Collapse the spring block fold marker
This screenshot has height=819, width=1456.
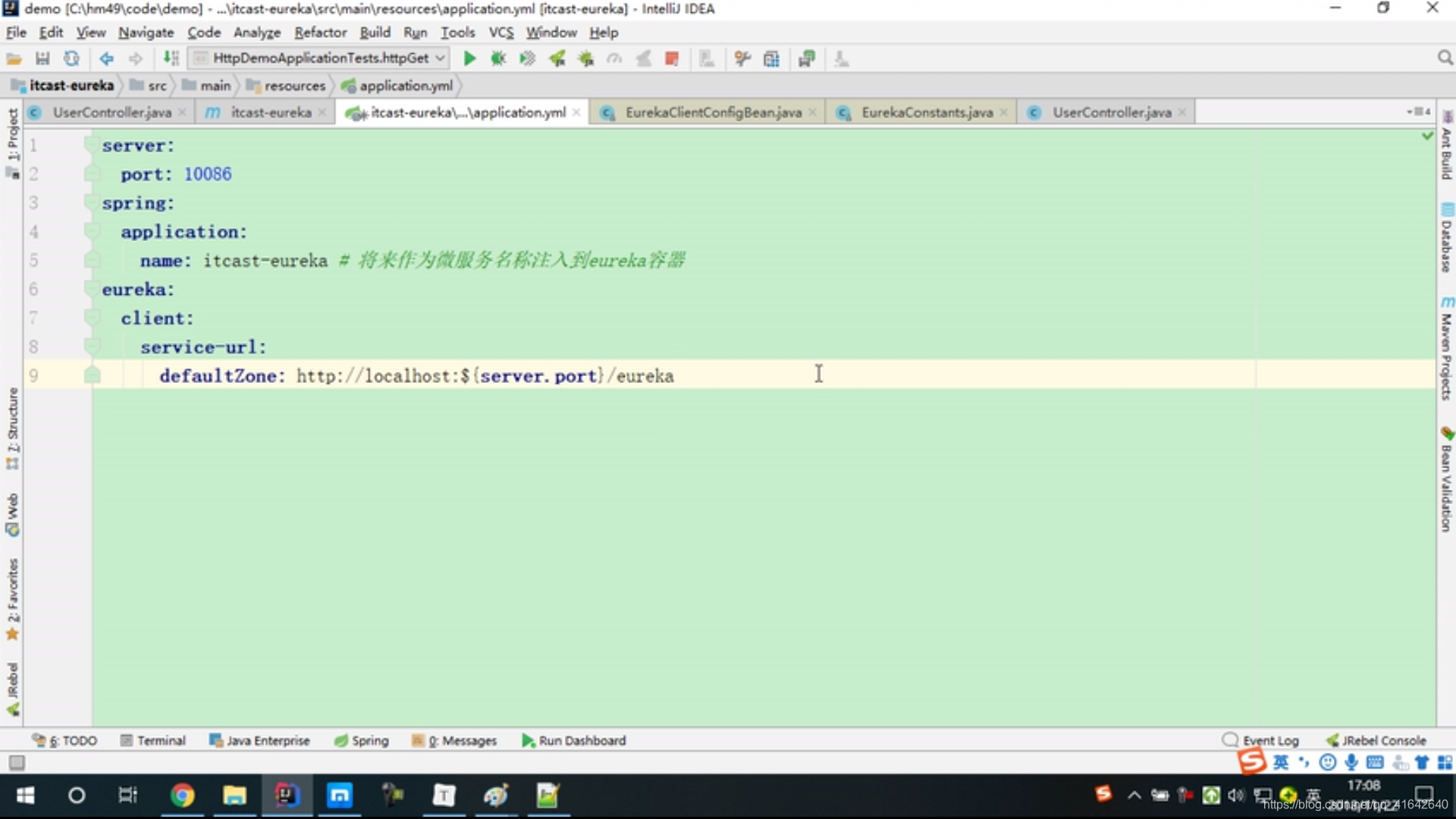[x=92, y=202]
